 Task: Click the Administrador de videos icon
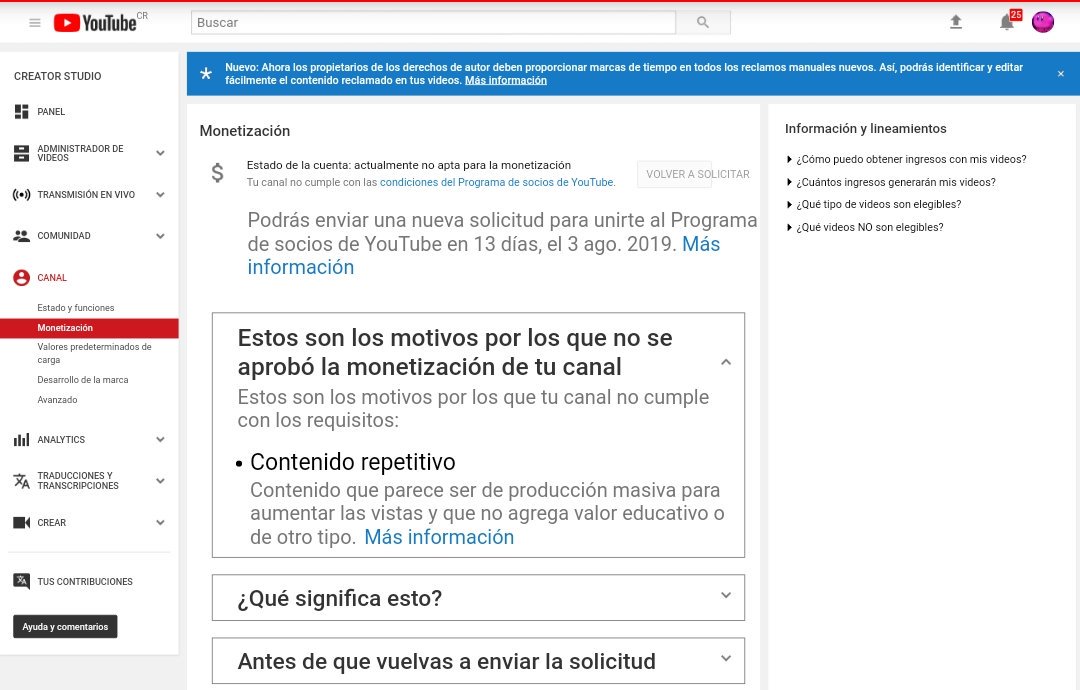pos(21,153)
